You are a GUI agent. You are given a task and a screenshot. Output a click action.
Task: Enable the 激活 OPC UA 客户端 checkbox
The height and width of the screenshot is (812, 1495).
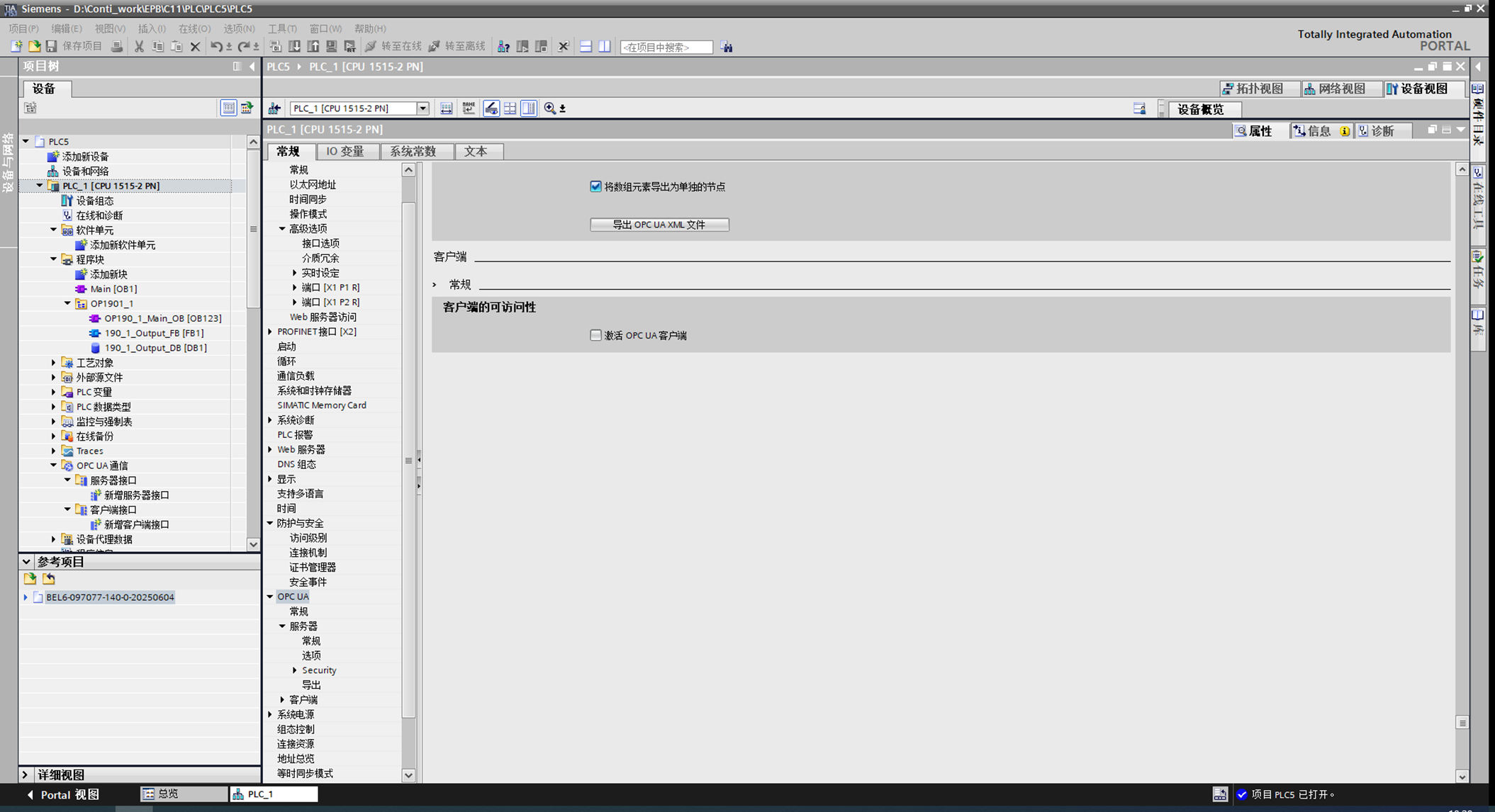coord(595,335)
